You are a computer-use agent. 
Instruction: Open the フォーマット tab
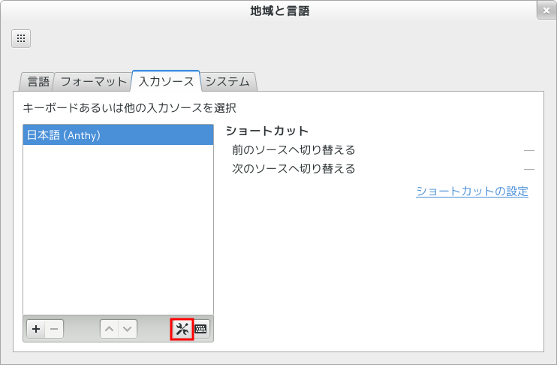[x=93, y=82]
